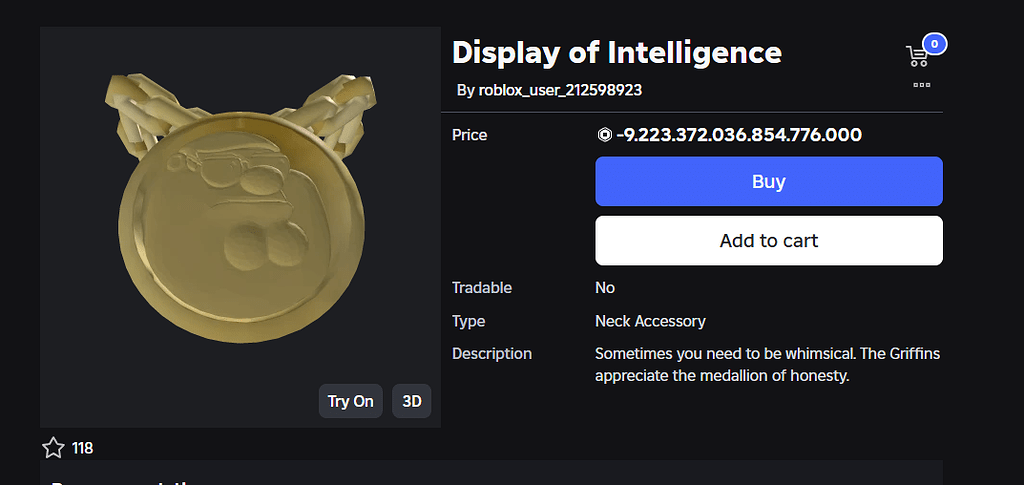Screen dimensions: 1024x485
Task: Open the three-dot more options menu
Action: coord(922,85)
